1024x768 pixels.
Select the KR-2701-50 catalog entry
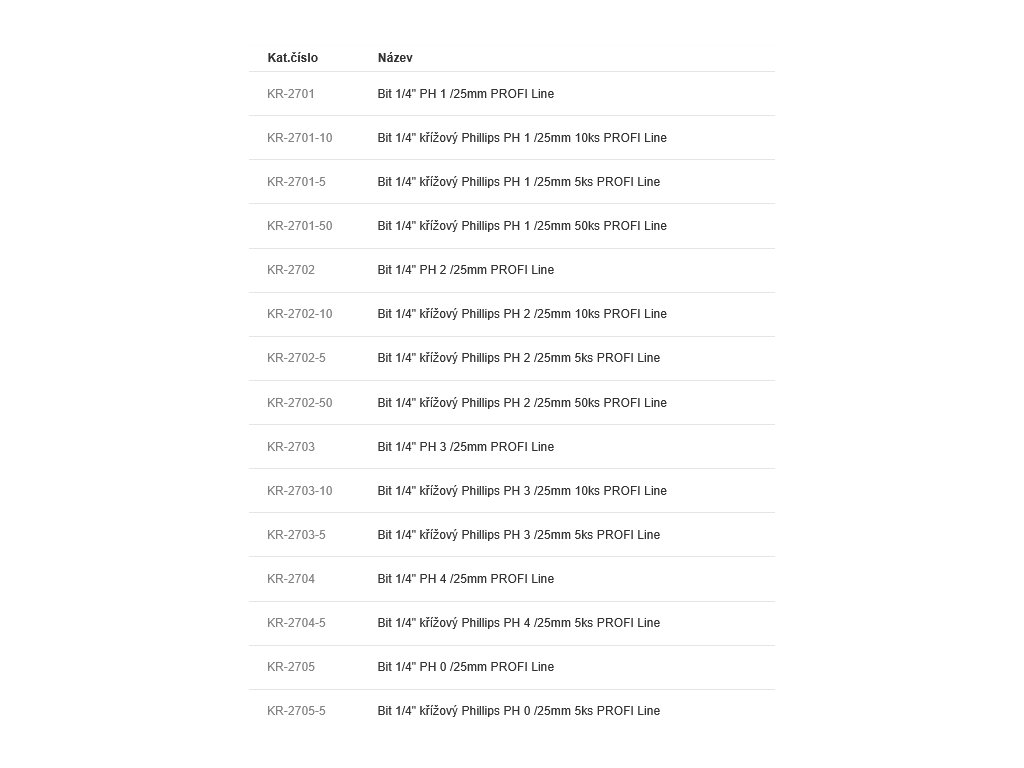[x=300, y=226]
